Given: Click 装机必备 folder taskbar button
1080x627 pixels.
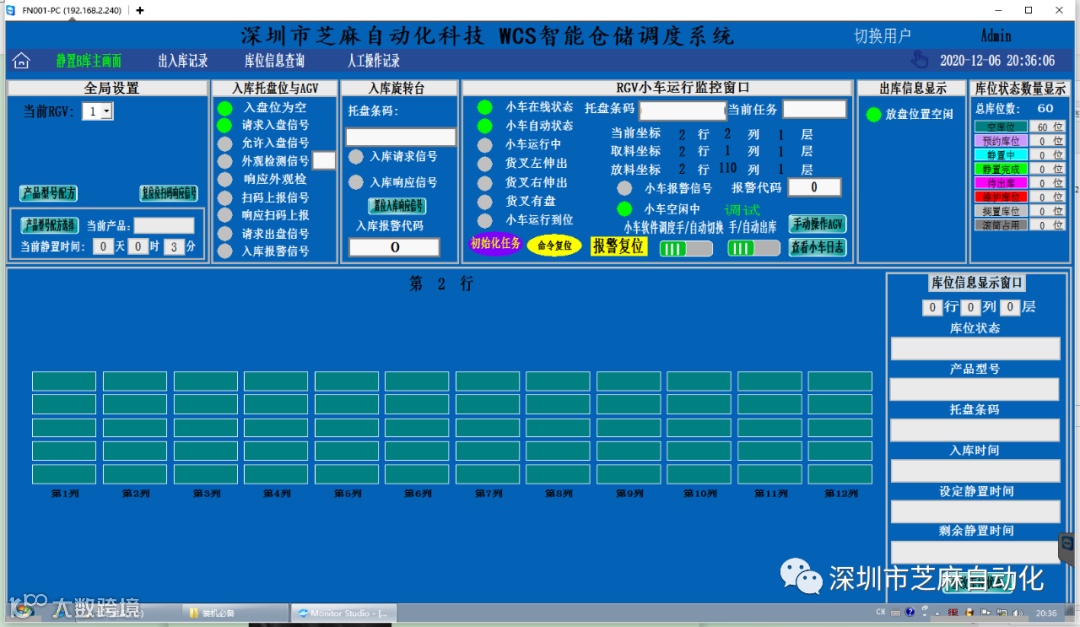Looking at the screenshot, I should 234,613.
